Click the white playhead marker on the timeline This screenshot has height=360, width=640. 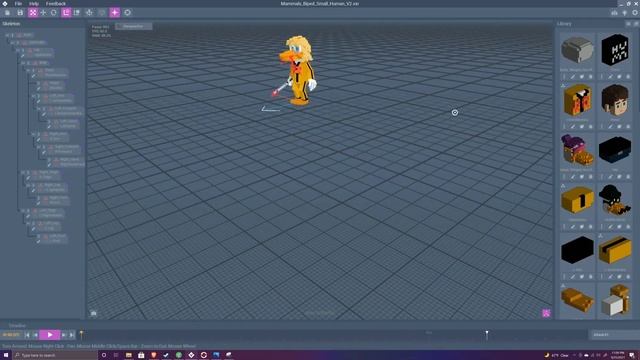click(487, 335)
